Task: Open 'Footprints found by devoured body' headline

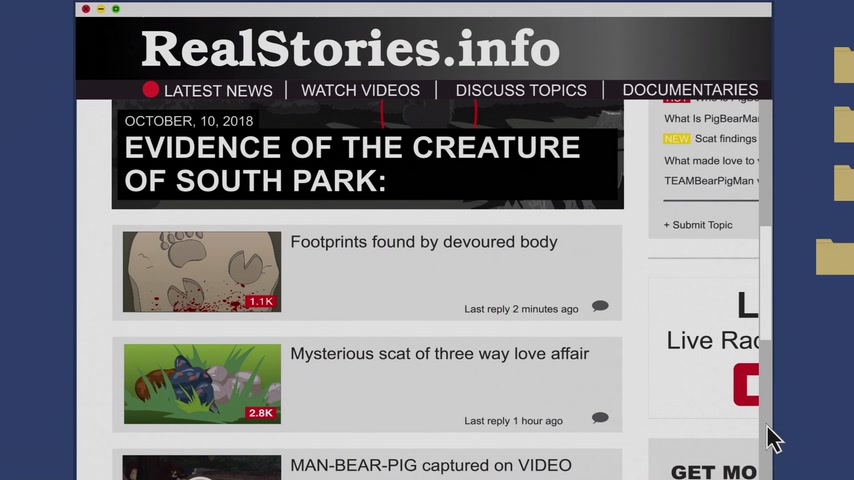Action: click(424, 242)
